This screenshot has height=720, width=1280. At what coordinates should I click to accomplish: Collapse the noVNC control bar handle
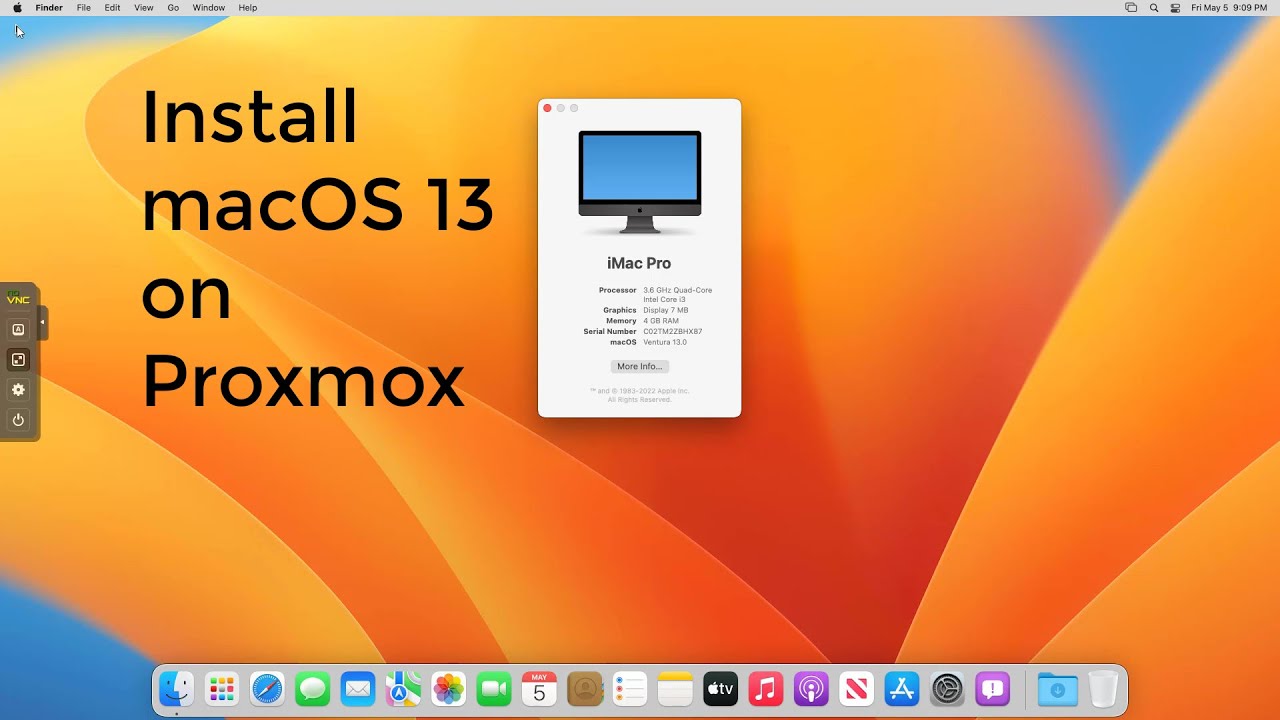43,322
